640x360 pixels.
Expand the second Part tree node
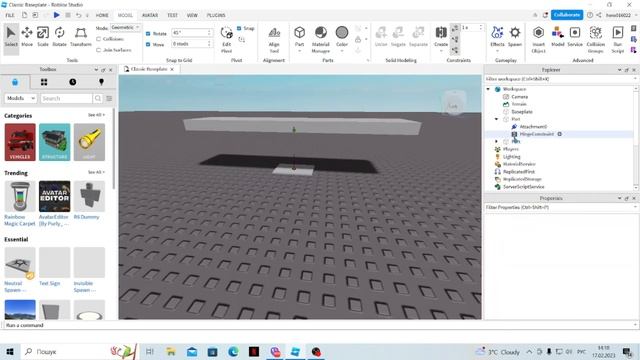pos(496,142)
